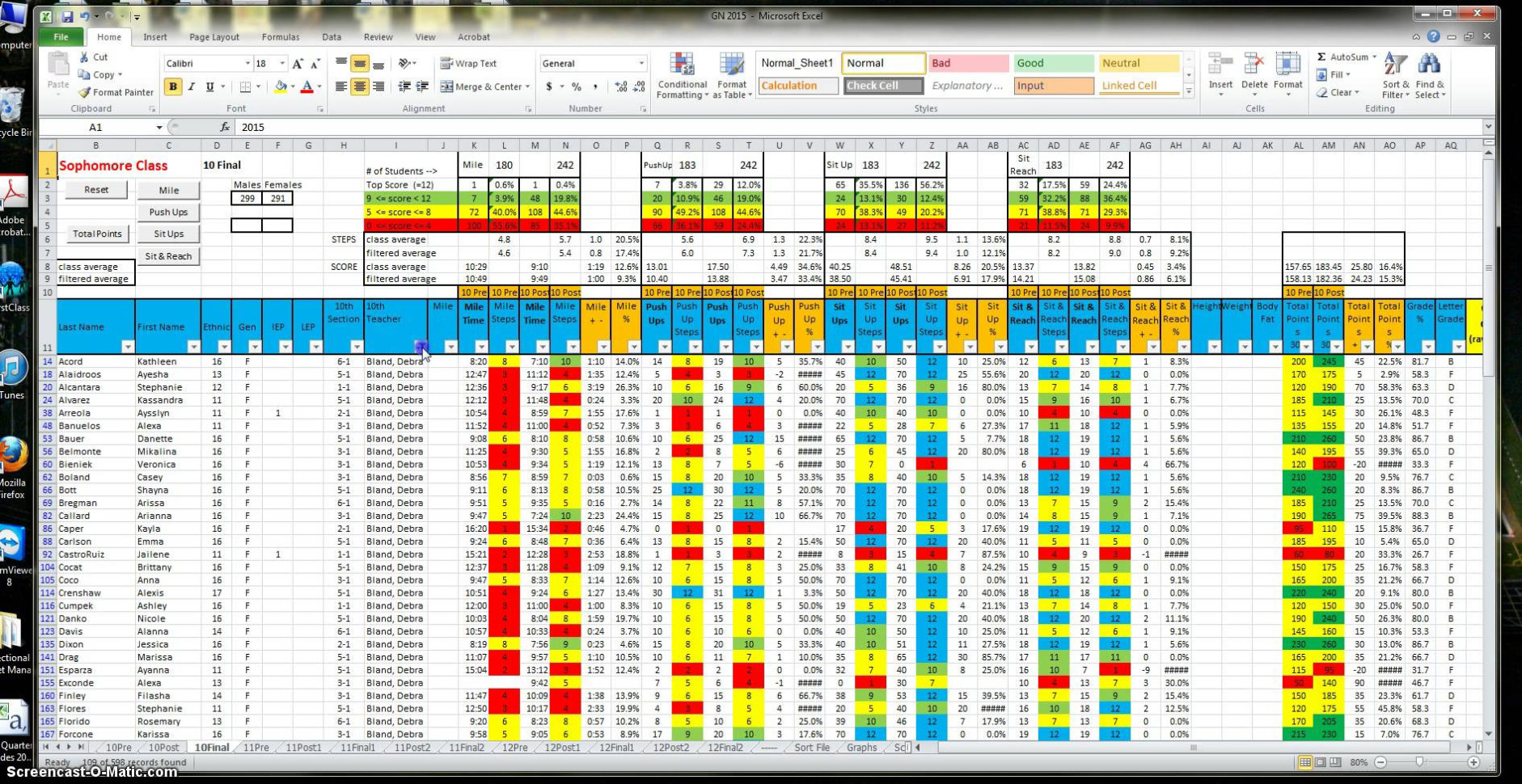Click the Format Painter icon
1522x784 pixels.
[x=114, y=91]
